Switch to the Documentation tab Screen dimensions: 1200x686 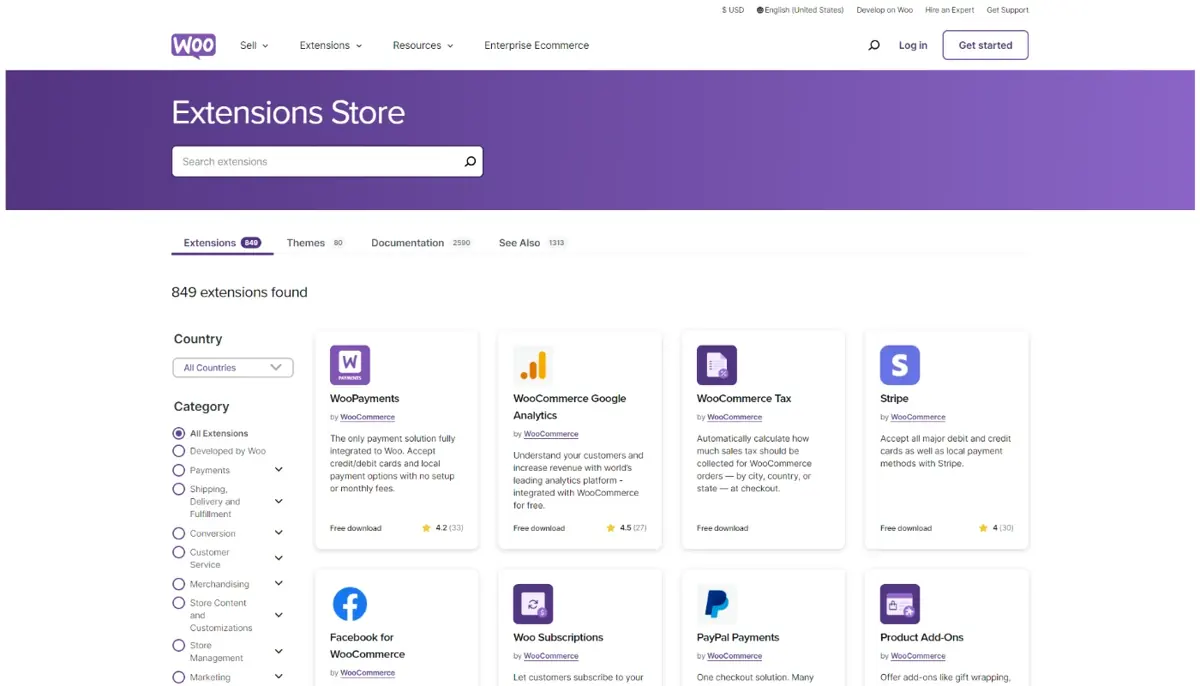pos(421,243)
